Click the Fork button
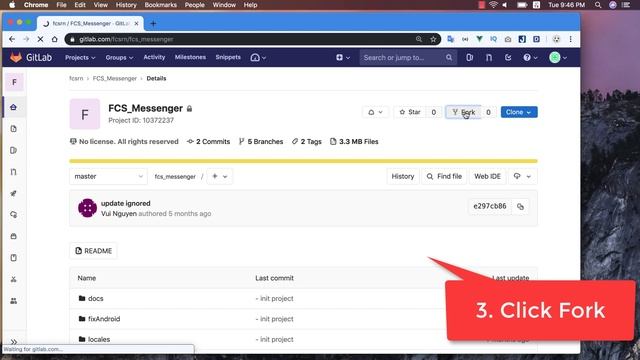The height and width of the screenshot is (360, 640). (x=463, y=112)
